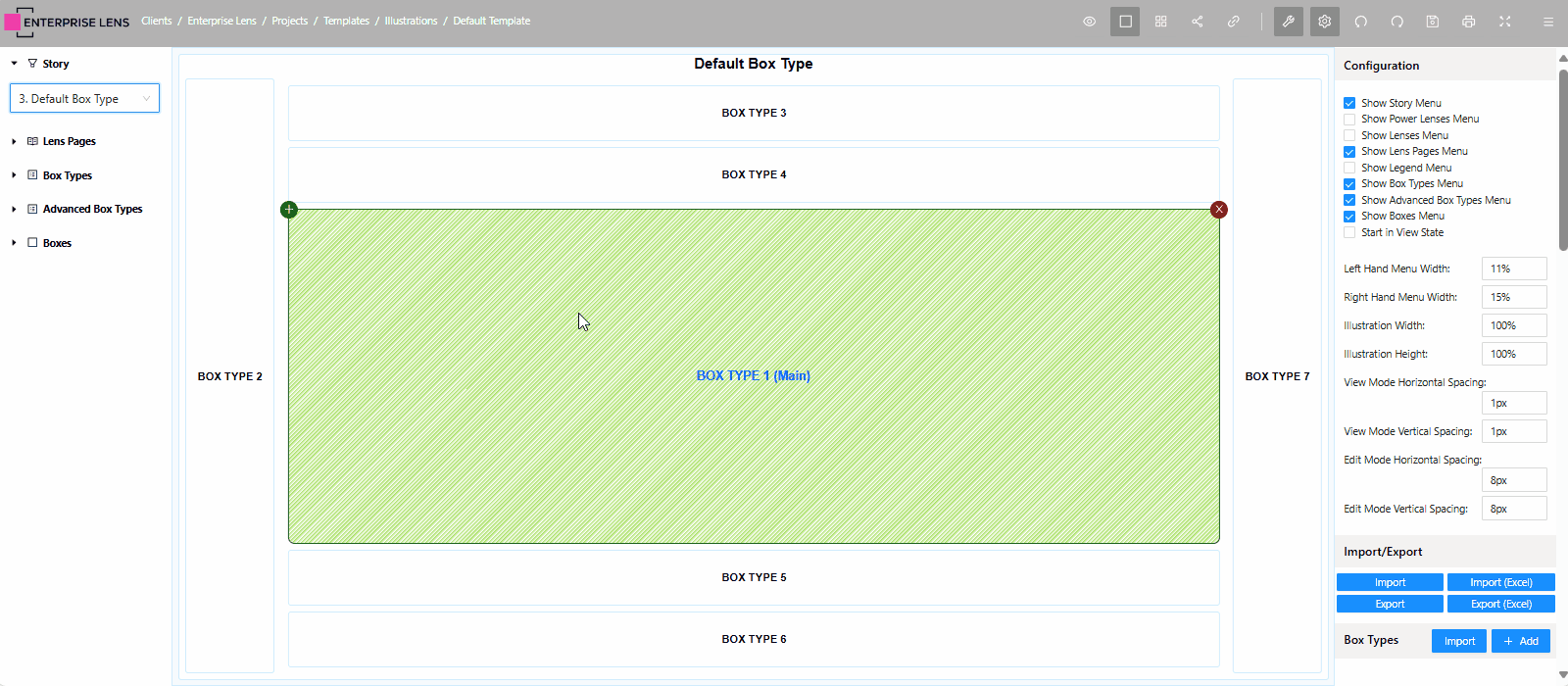The height and width of the screenshot is (686, 1568).
Task: Click the right panel vertical scrollbar
Action: pyautogui.click(x=1562, y=157)
